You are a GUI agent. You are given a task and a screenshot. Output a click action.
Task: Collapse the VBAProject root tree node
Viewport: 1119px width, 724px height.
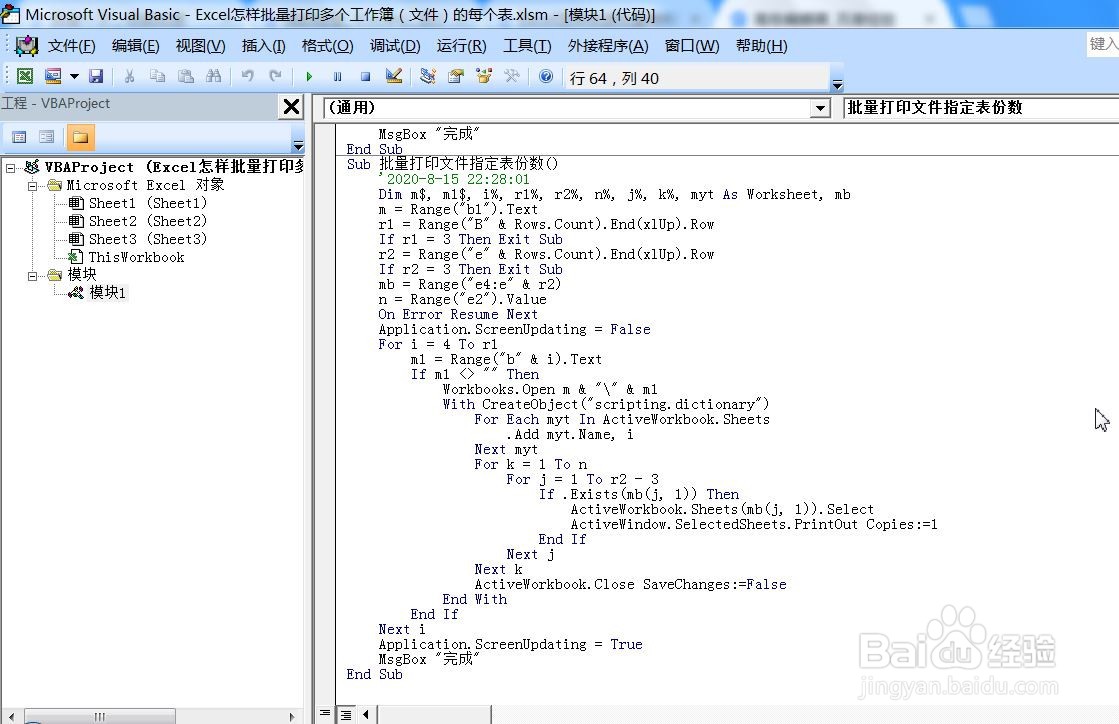tap(11, 168)
